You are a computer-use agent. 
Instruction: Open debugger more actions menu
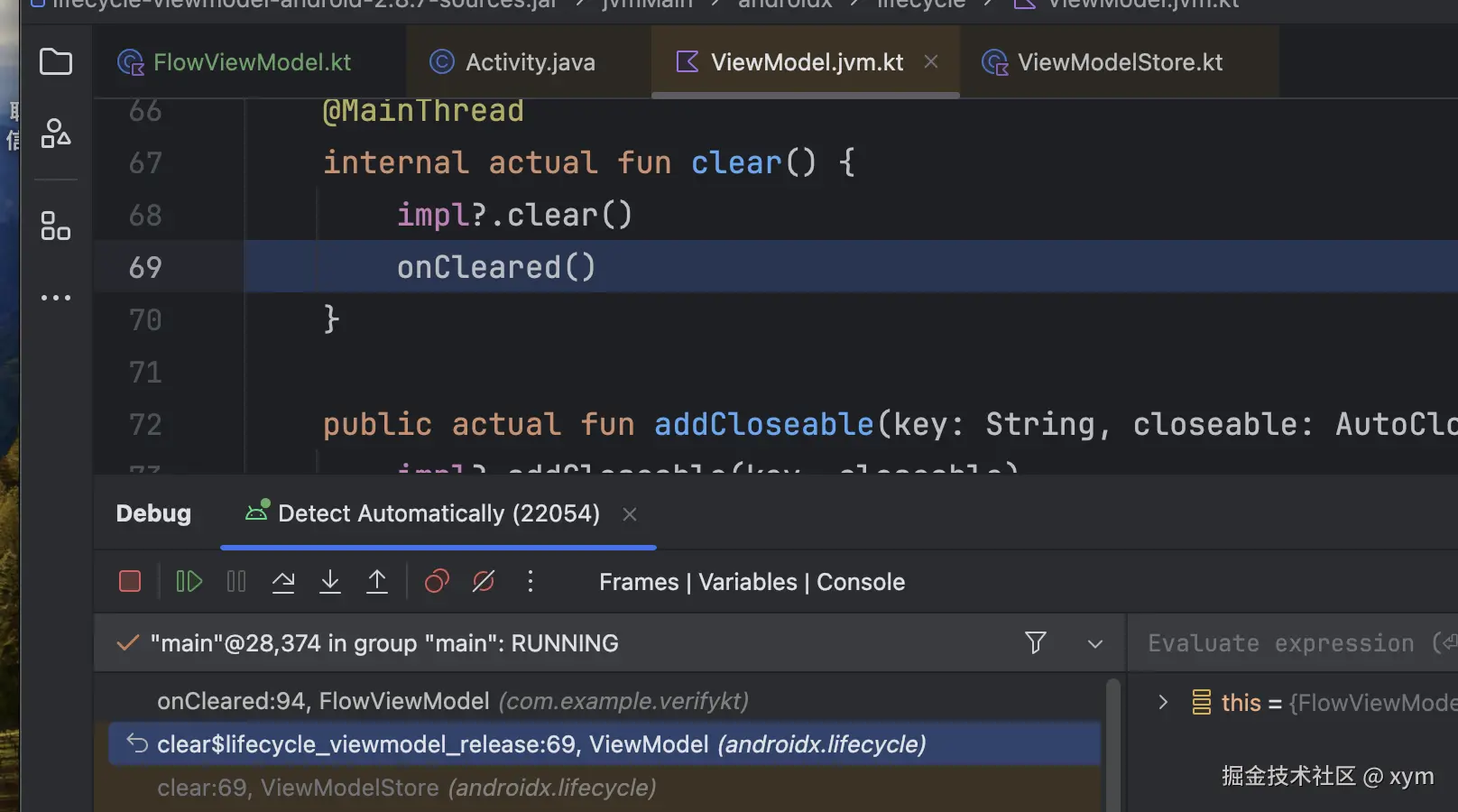click(x=531, y=582)
